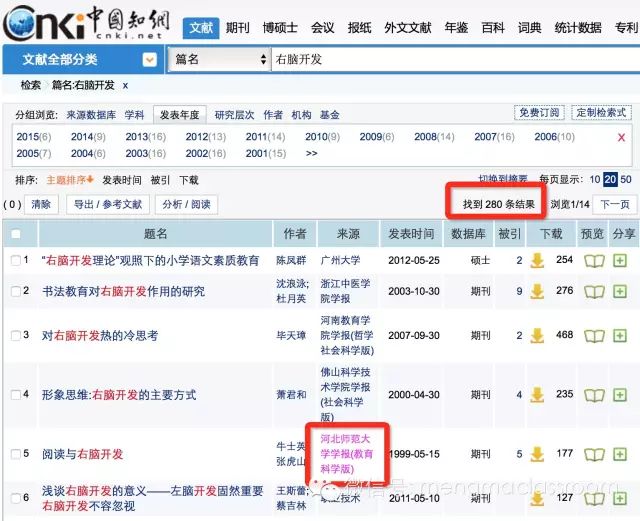Open preview book icon for result 2
The height and width of the screenshot is (521, 640).
pos(594,291)
